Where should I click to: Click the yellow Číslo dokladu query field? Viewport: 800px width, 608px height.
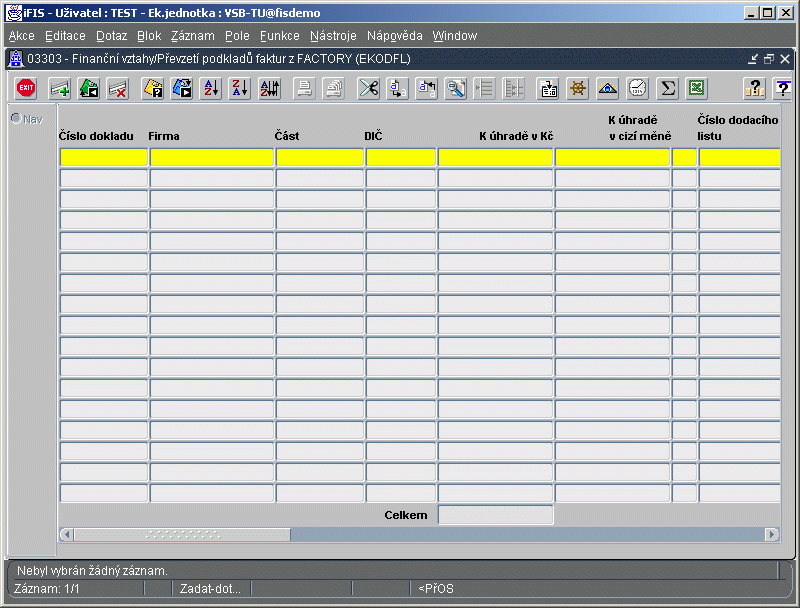(x=104, y=157)
